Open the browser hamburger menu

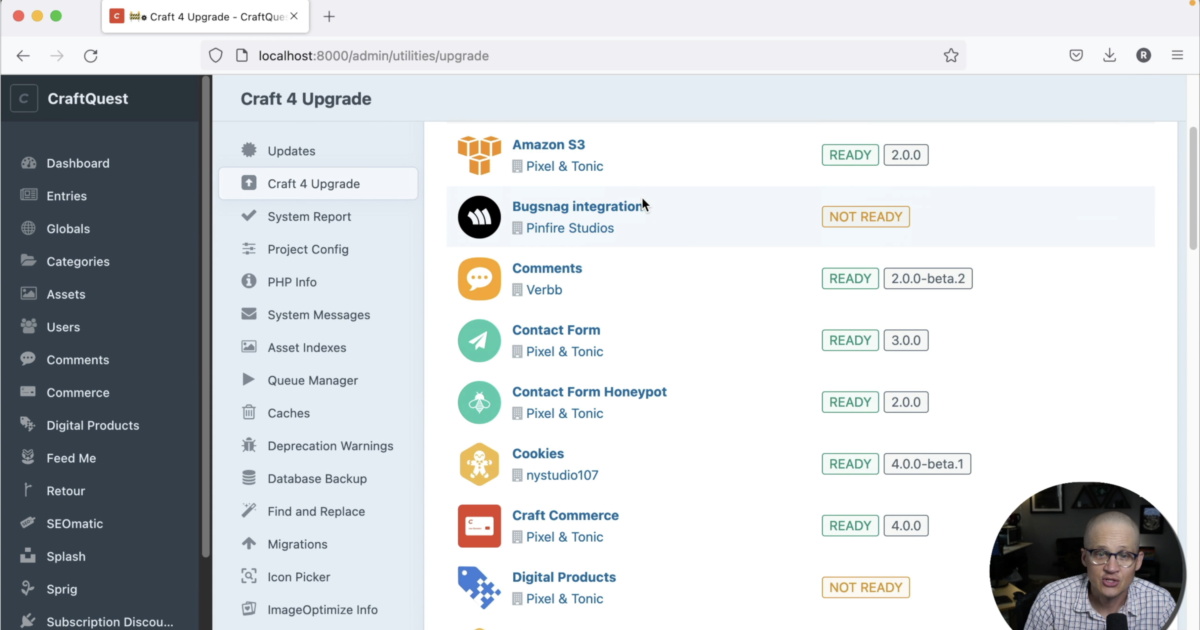(1178, 56)
